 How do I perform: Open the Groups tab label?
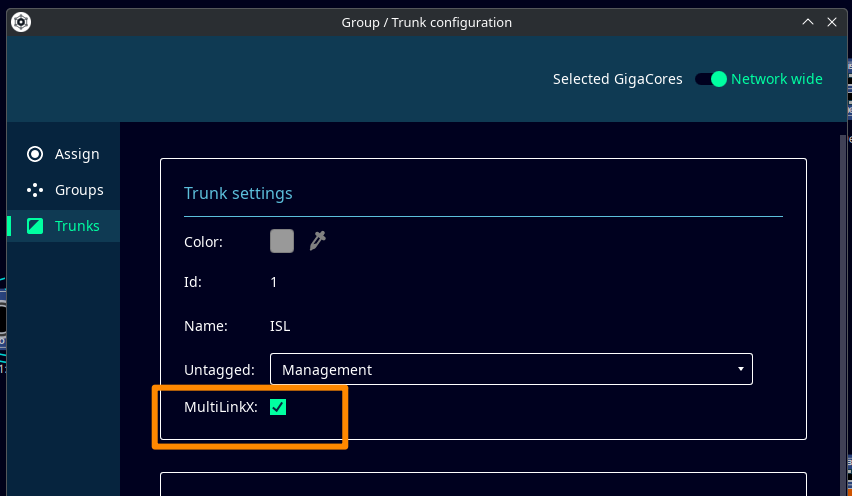pos(79,190)
